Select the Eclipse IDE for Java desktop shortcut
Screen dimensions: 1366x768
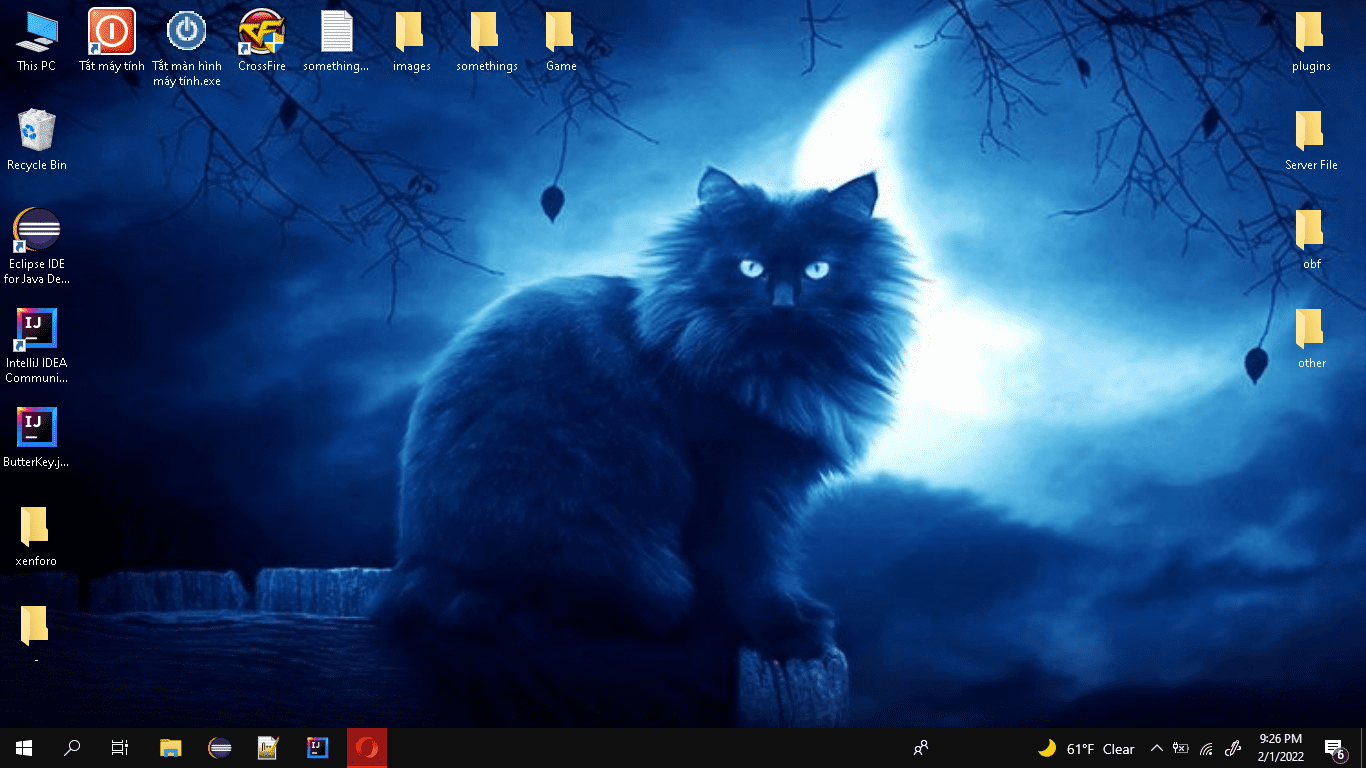[x=37, y=246]
